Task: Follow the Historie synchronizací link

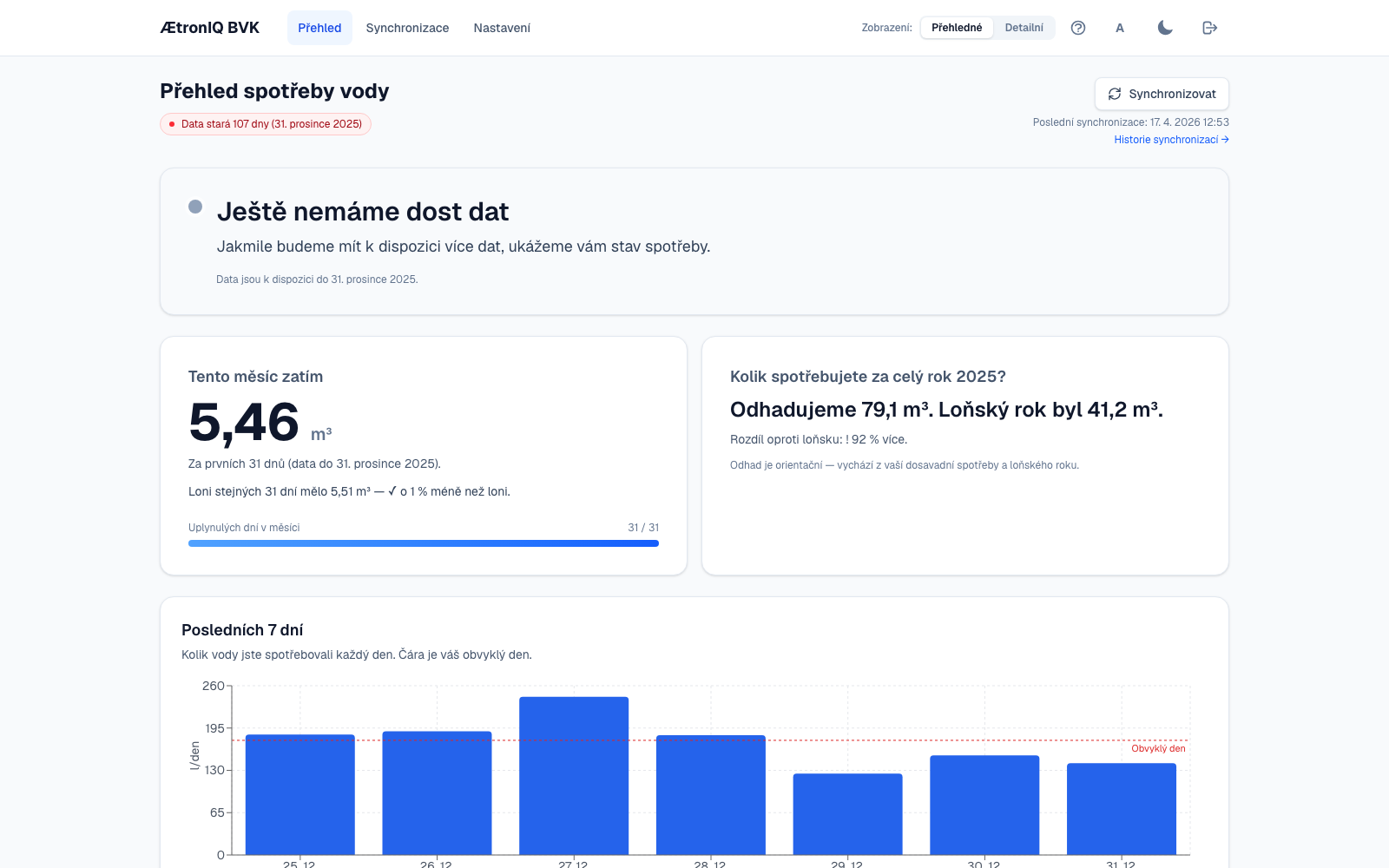Action: (1171, 140)
